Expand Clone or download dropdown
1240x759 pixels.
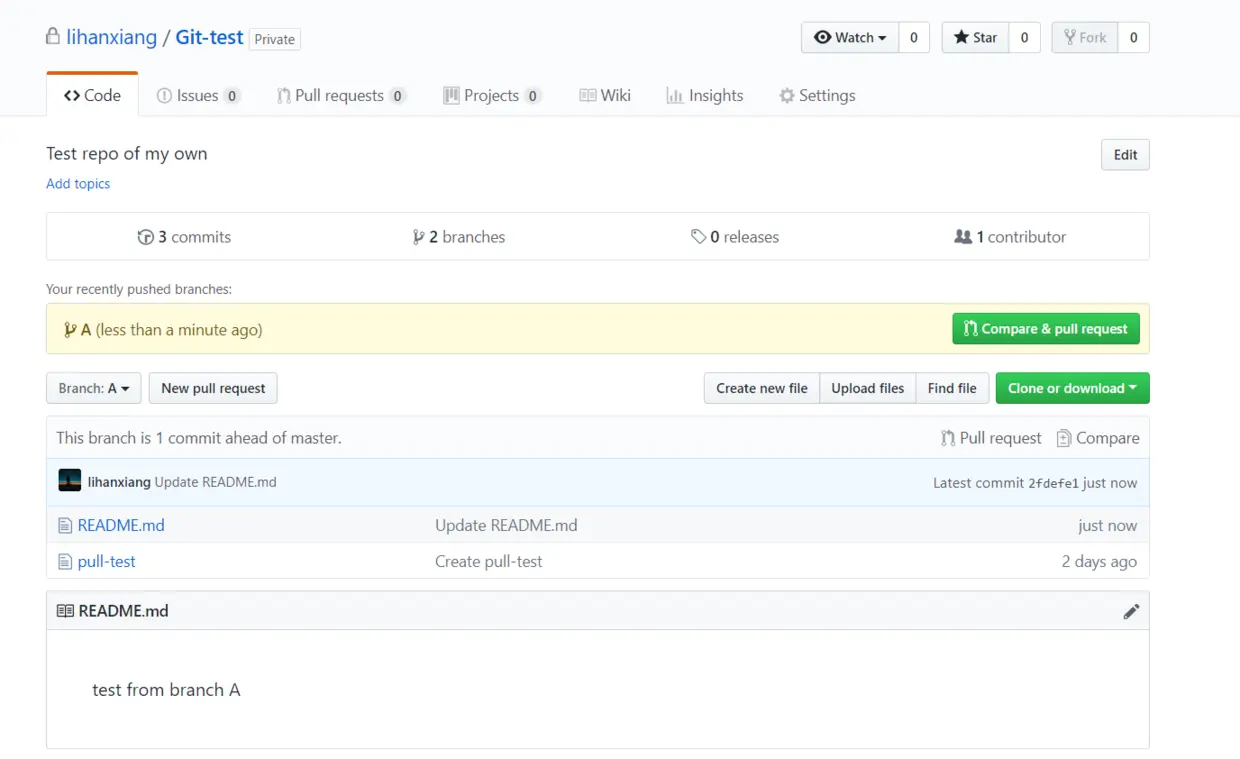tap(1072, 388)
